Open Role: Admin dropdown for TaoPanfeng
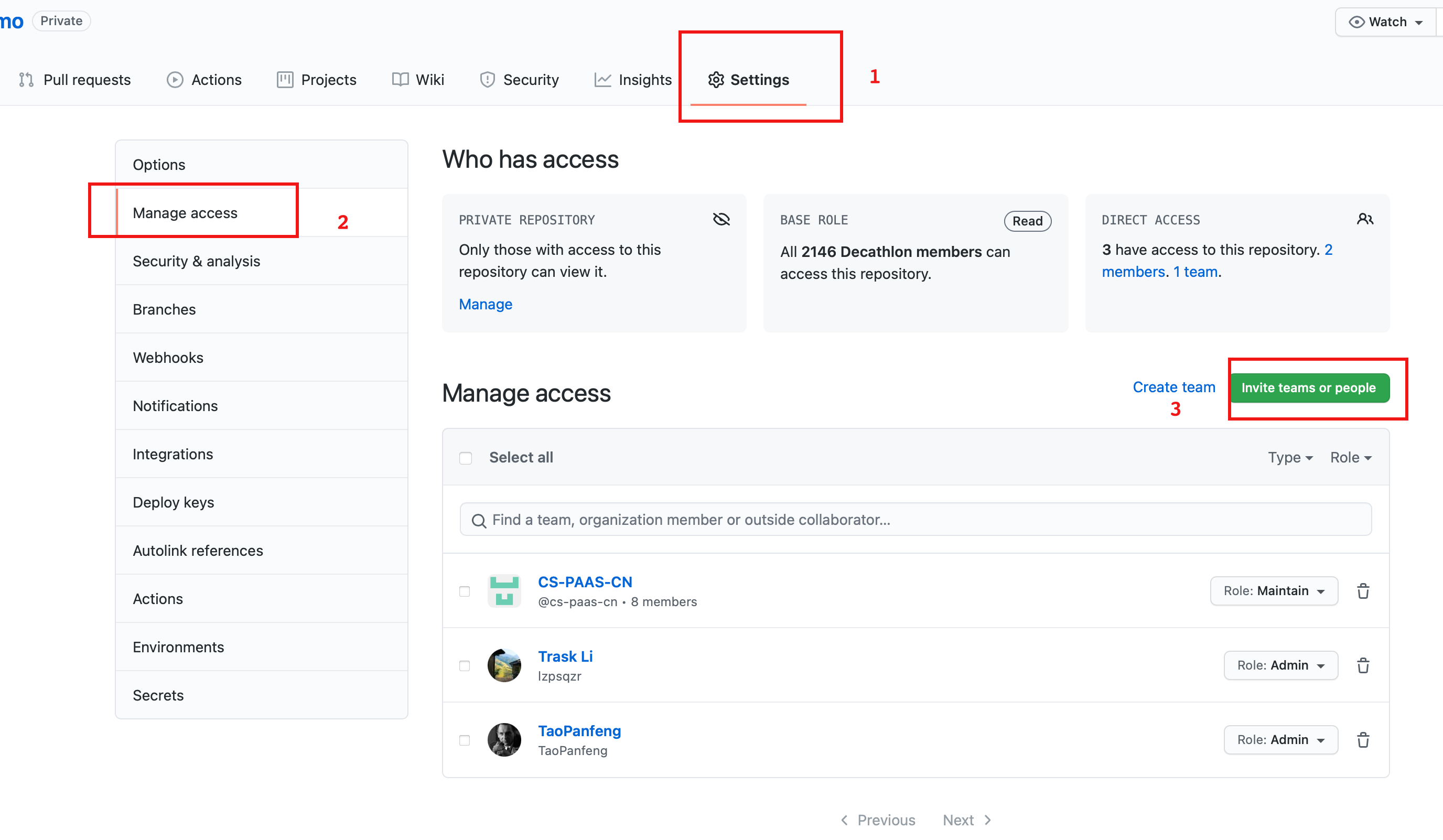Image resolution: width=1443 pixels, height=840 pixels. [x=1281, y=740]
